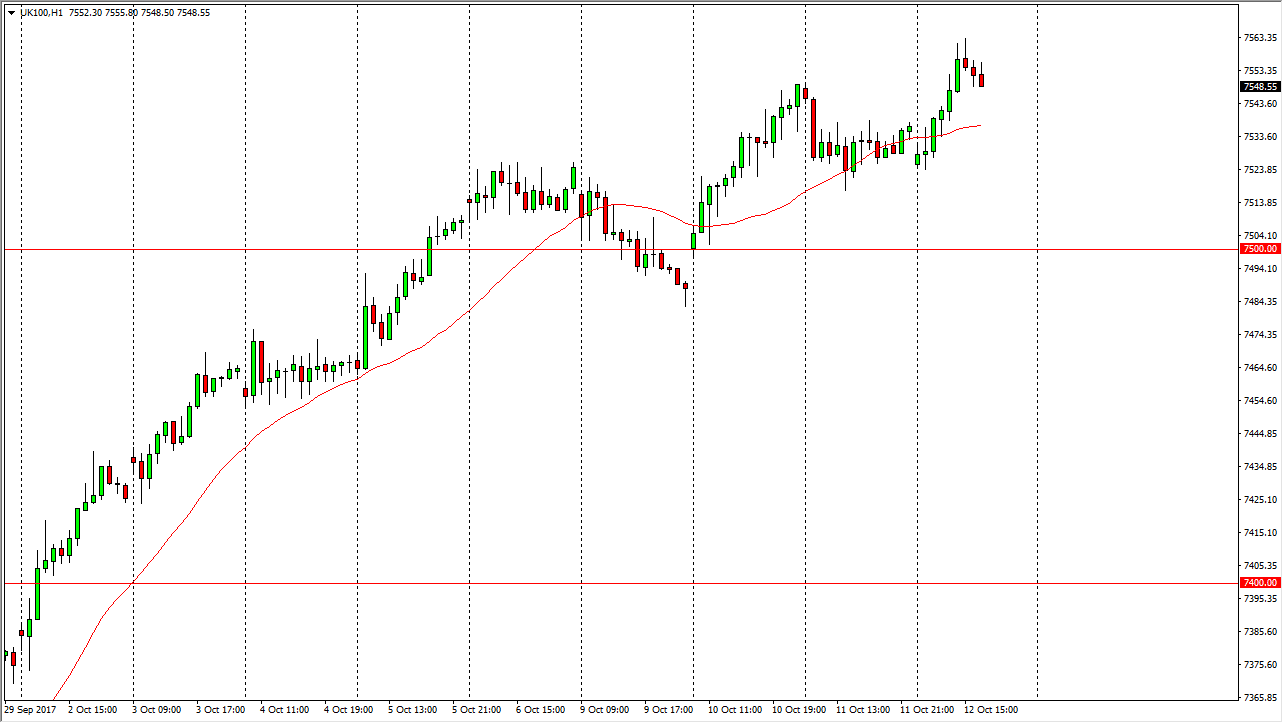
Task: Click the 11 Oct 13:00 time label
Action: [864, 710]
